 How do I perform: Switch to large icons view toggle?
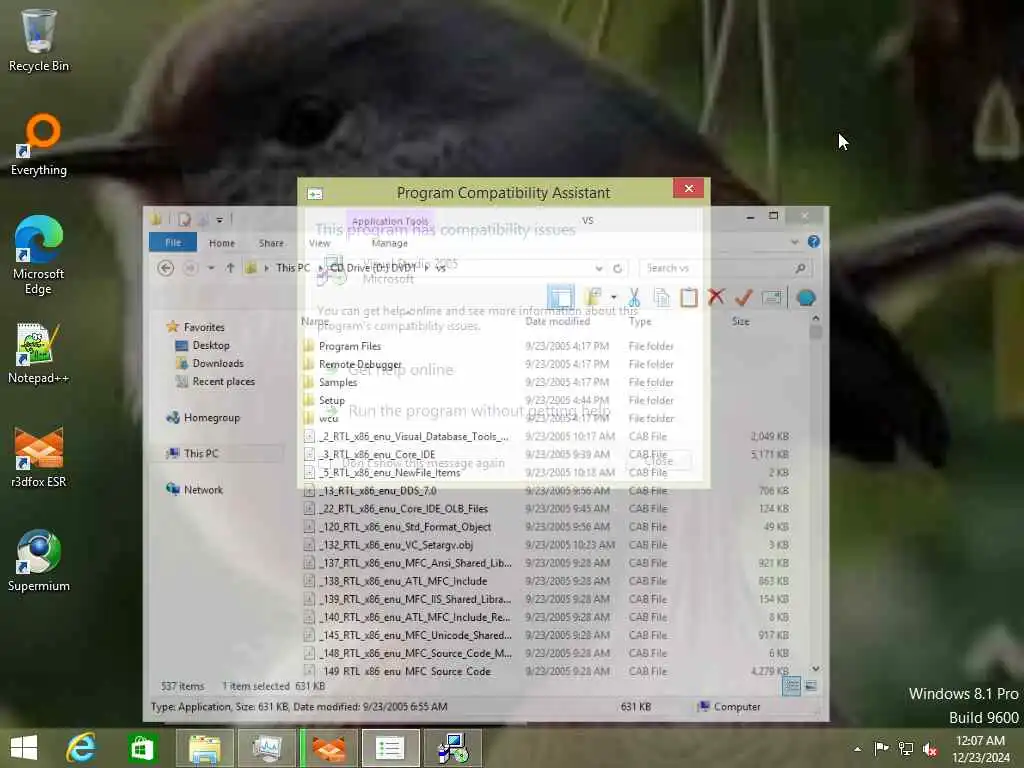[x=810, y=686]
